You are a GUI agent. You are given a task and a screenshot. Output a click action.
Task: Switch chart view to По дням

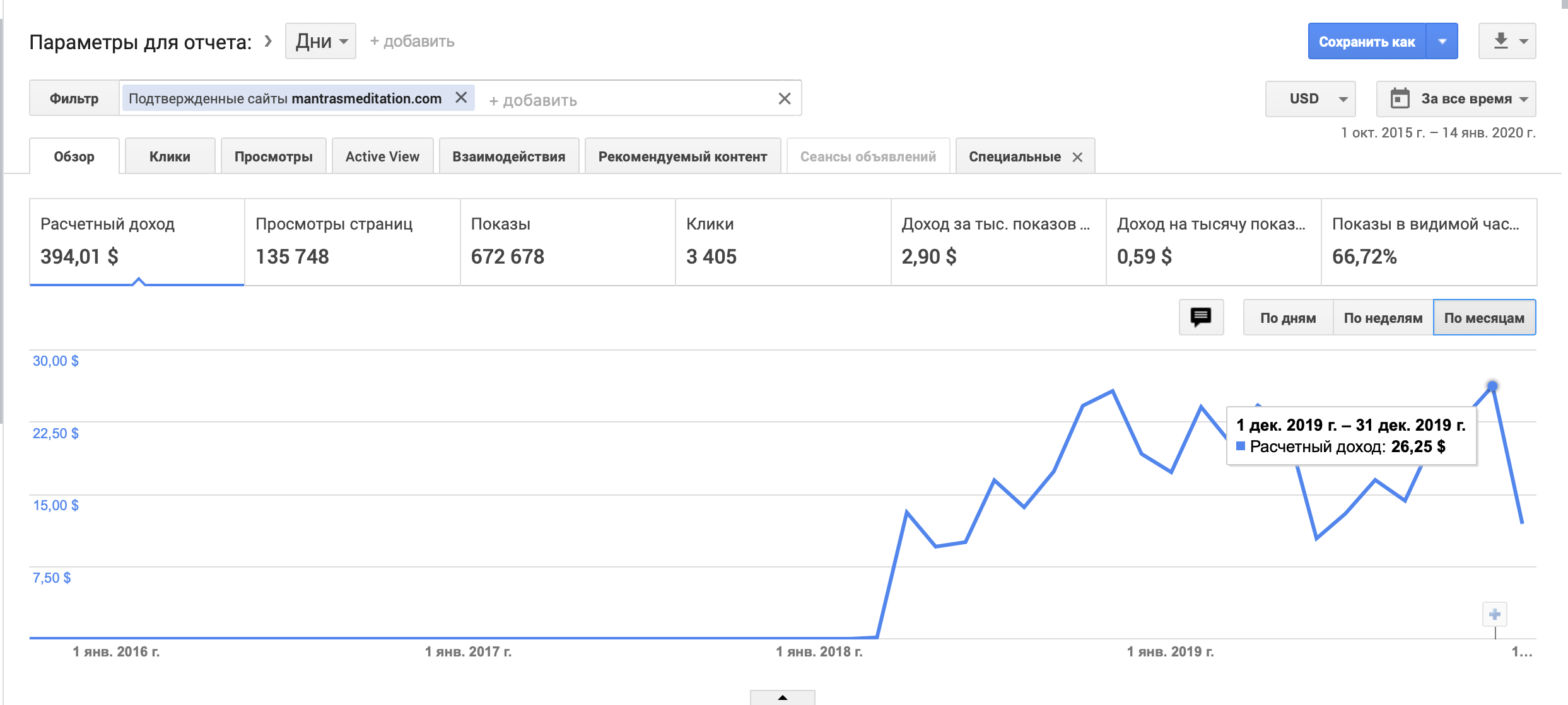pos(1287,318)
